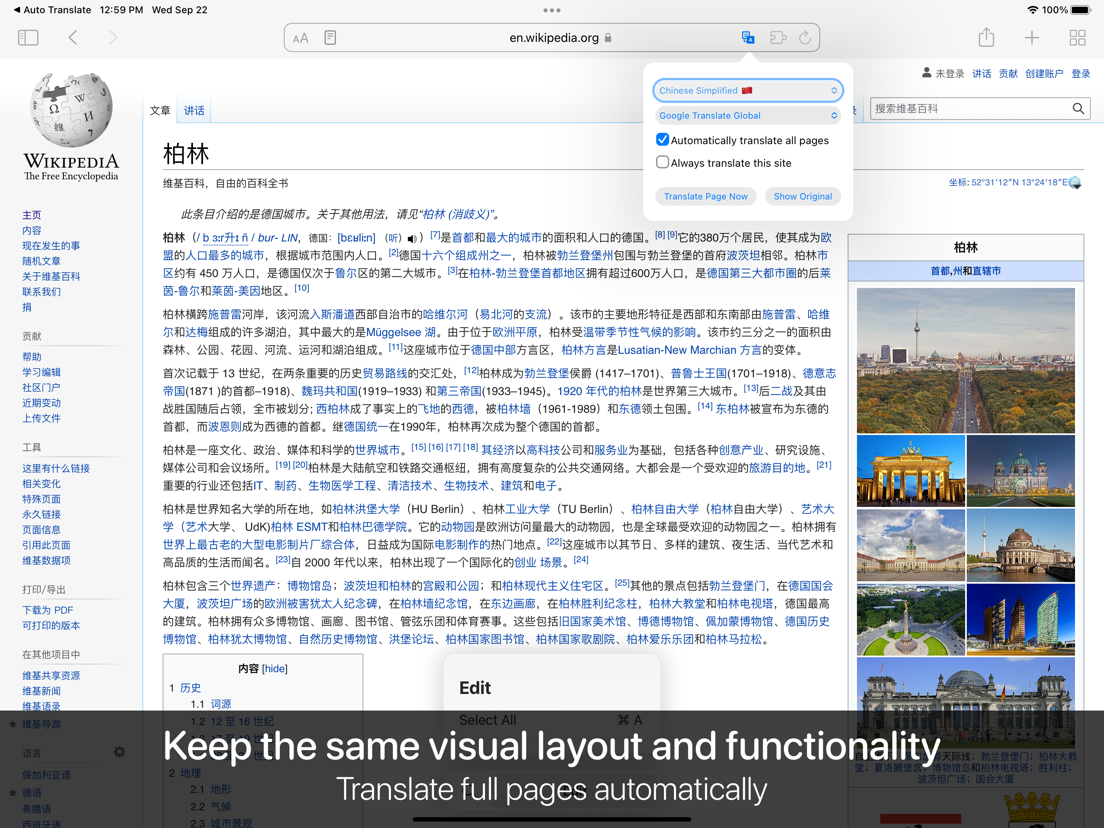This screenshot has height=828, width=1104.
Task: Open 贡献 link in top bar
Action: 1008,73
